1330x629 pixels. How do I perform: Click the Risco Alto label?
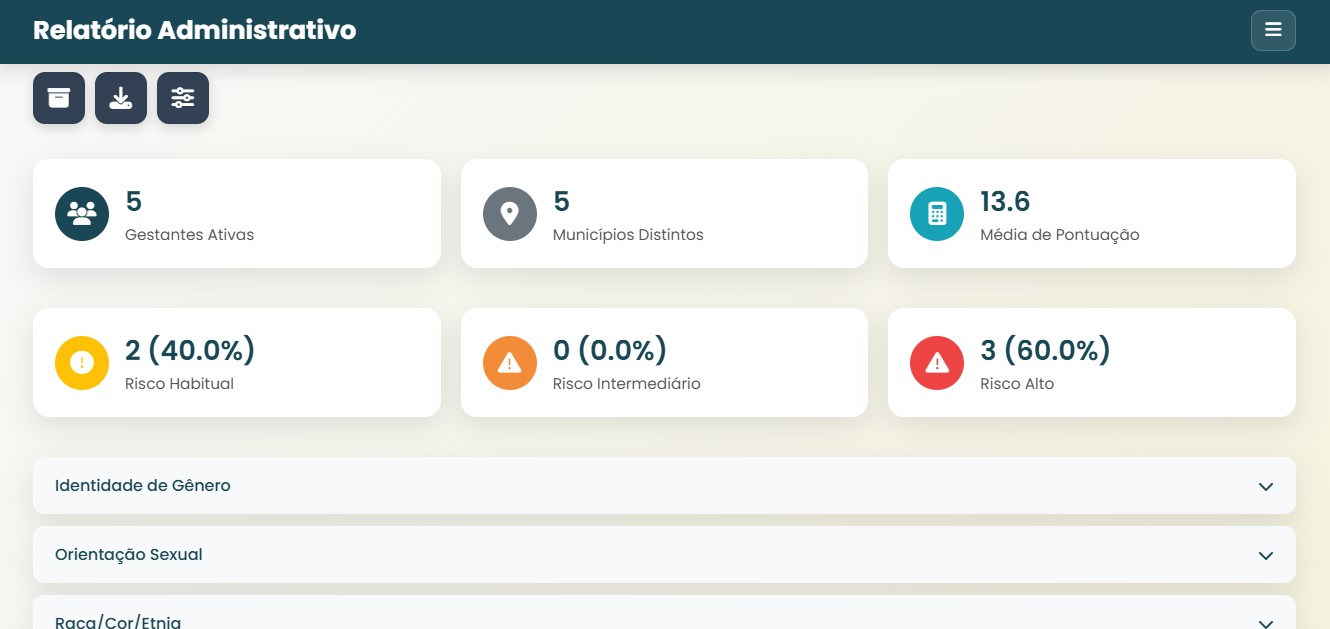(x=1017, y=384)
